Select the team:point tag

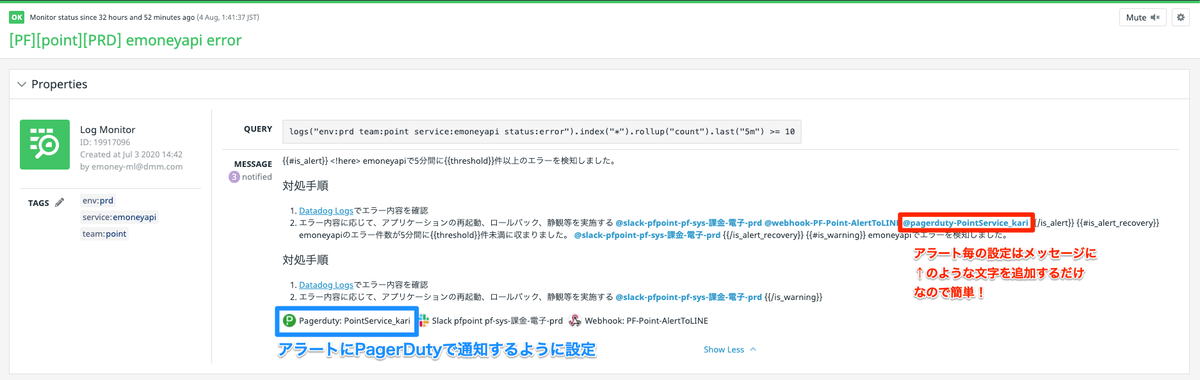tap(104, 233)
